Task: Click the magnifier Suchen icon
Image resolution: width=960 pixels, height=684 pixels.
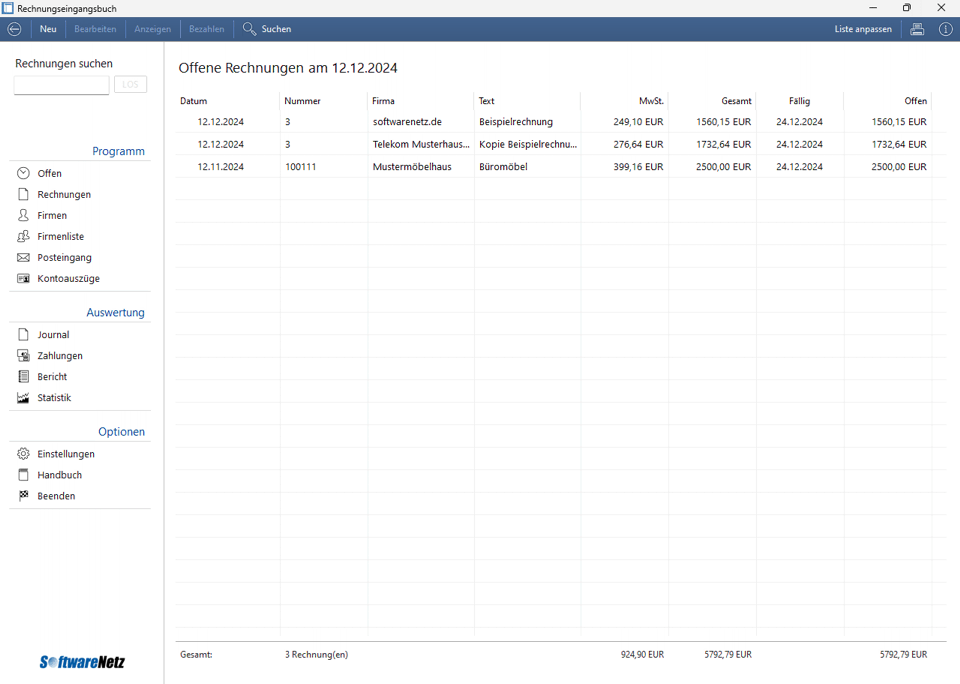Action: pos(250,29)
